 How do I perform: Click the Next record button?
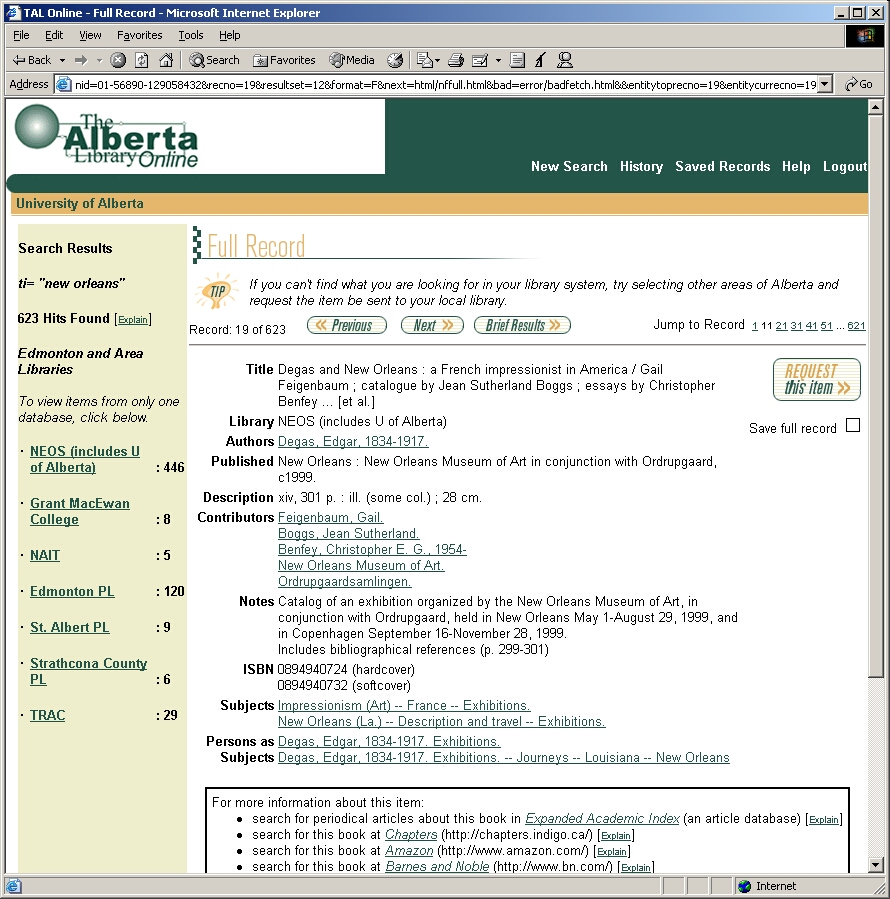pos(432,325)
